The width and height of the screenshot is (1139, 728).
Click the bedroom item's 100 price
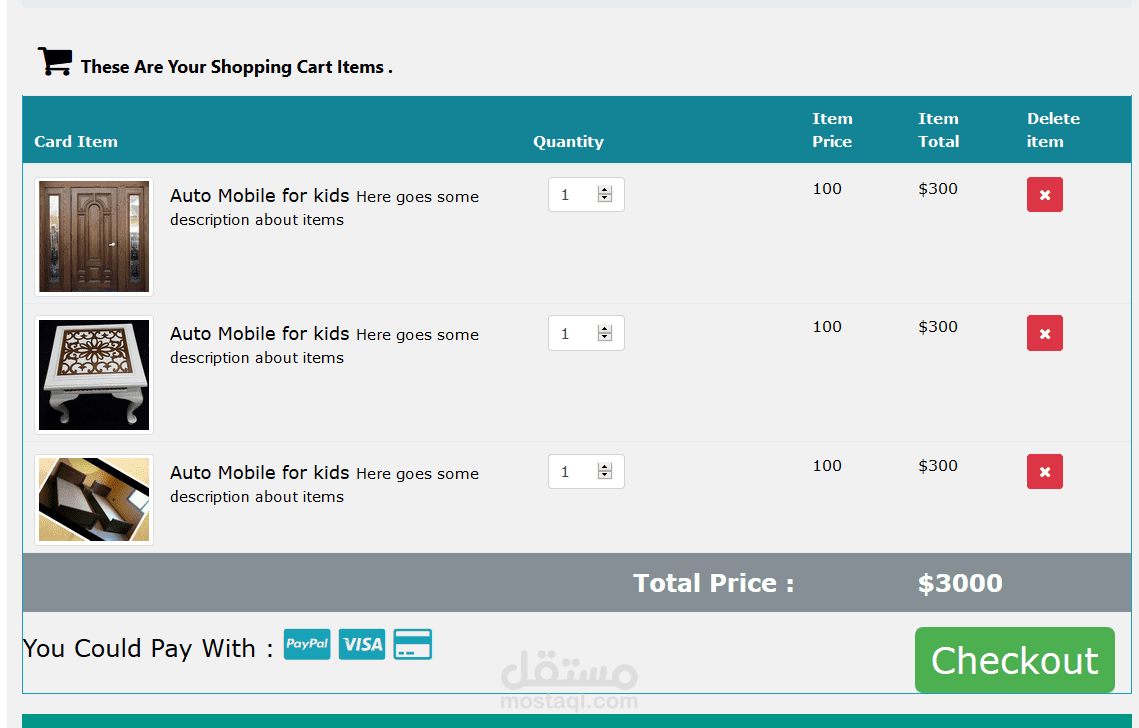[827, 466]
